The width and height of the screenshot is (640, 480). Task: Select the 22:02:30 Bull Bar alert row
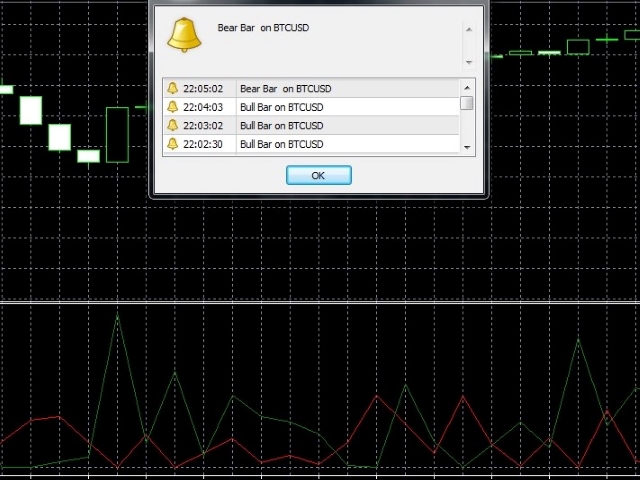tap(311, 144)
